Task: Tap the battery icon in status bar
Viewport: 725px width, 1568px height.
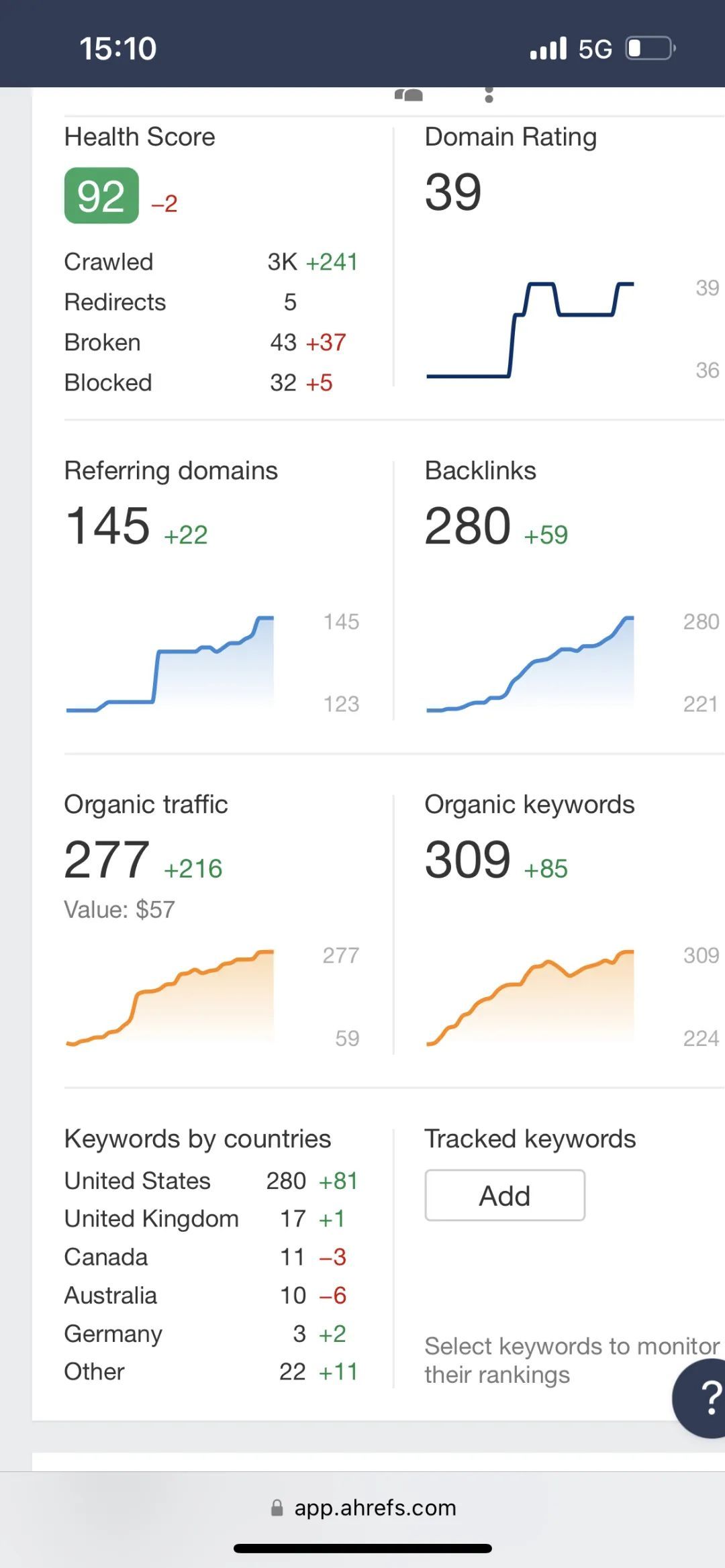Action: [650, 49]
